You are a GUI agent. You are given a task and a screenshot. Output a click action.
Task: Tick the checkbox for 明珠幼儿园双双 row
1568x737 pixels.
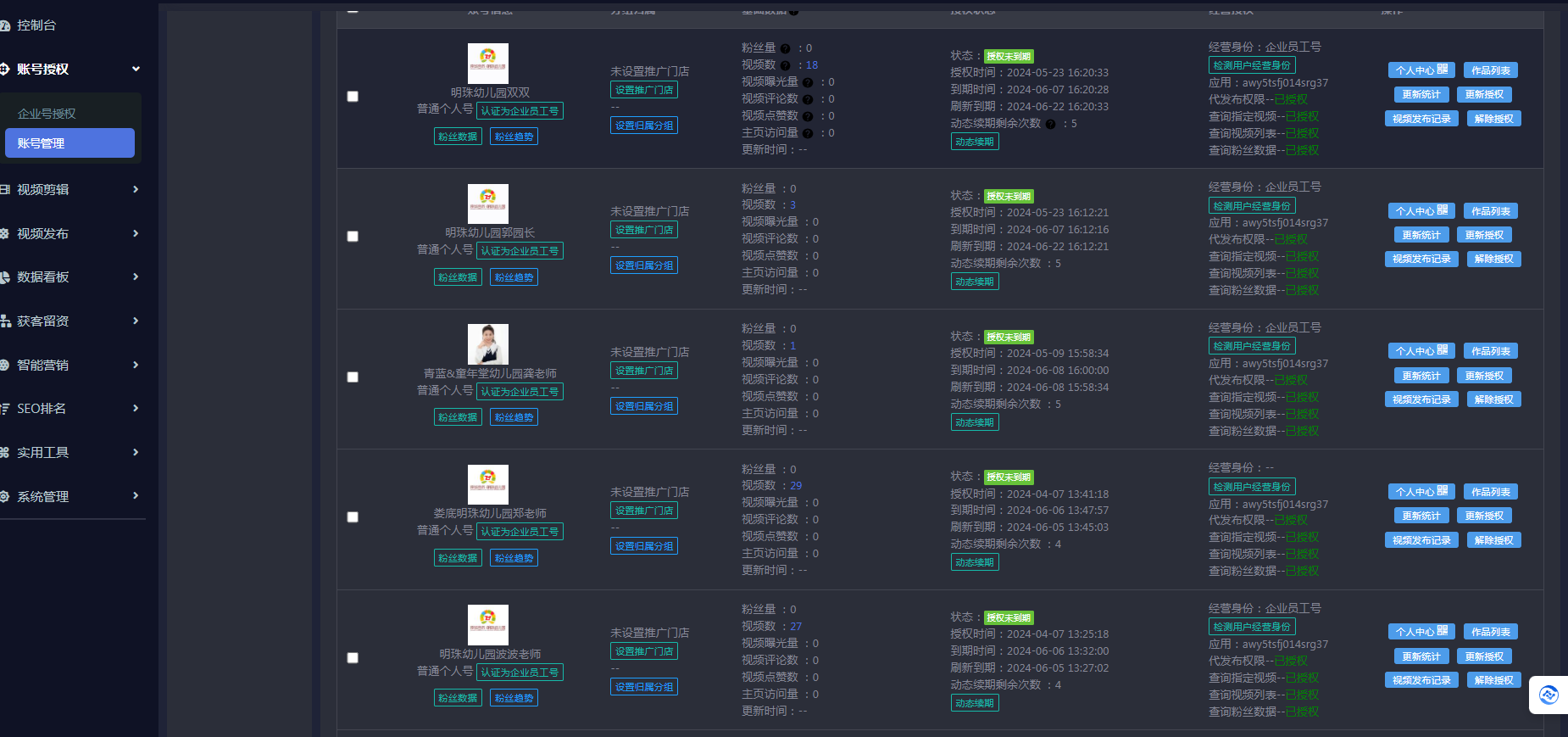(x=353, y=97)
